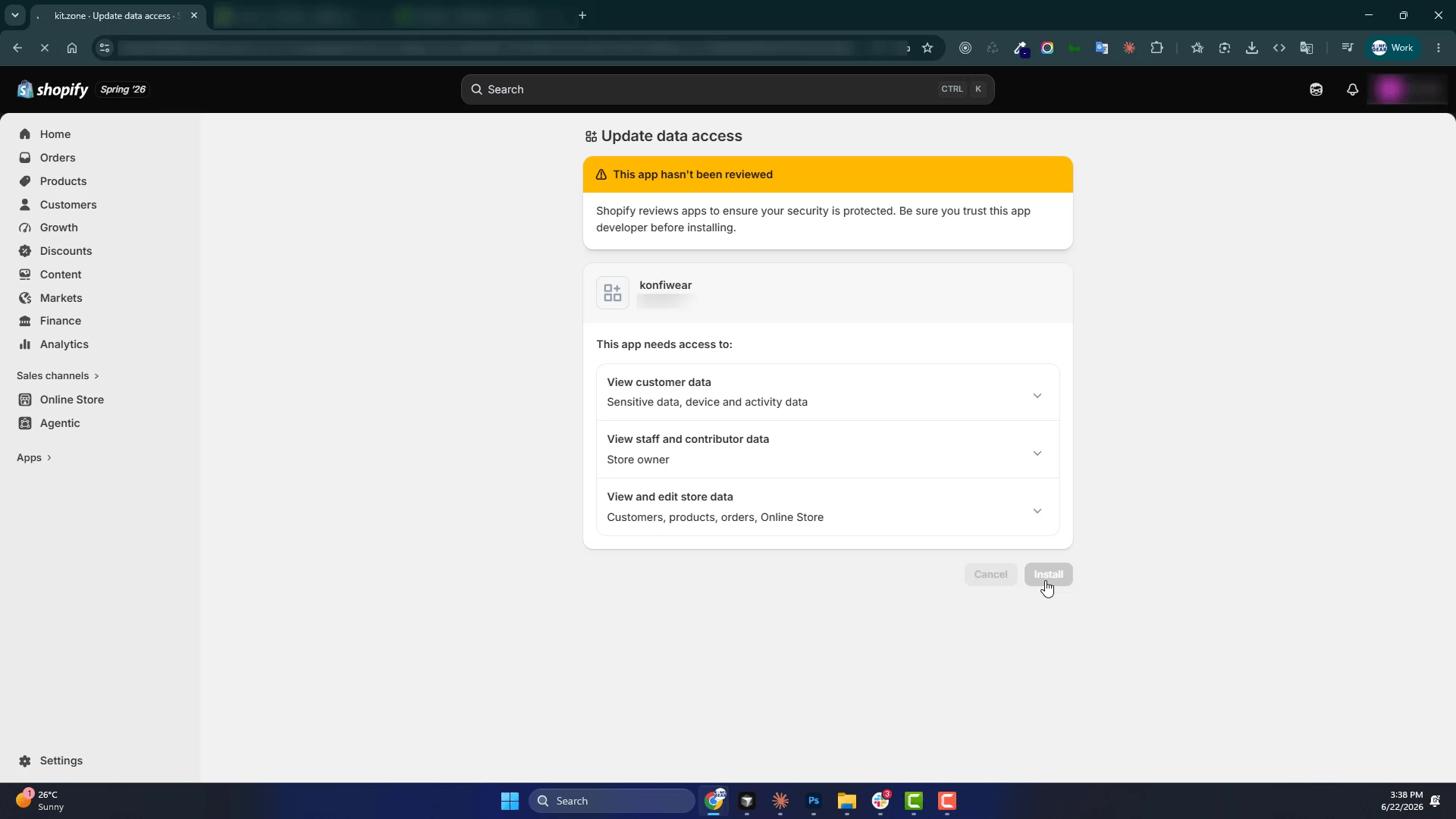
Task: Open store account menu in header
Action: point(1407,89)
